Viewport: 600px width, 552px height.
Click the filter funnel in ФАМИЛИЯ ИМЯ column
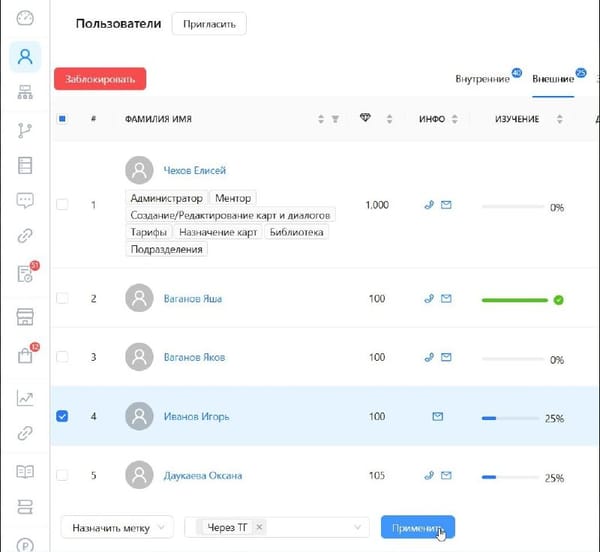[x=335, y=119]
